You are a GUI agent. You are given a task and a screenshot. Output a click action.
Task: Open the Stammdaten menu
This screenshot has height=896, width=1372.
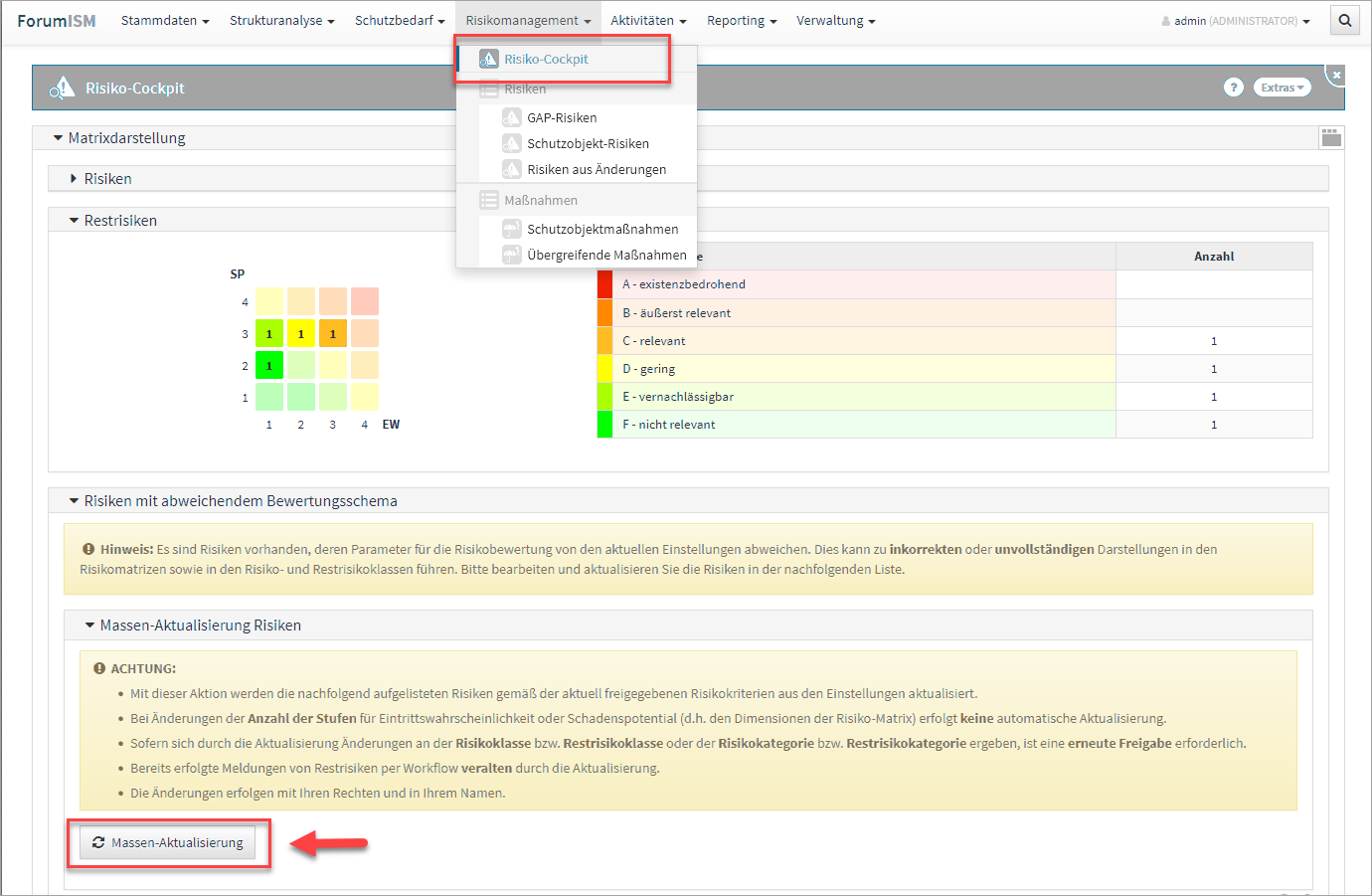pyautogui.click(x=164, y=21)
